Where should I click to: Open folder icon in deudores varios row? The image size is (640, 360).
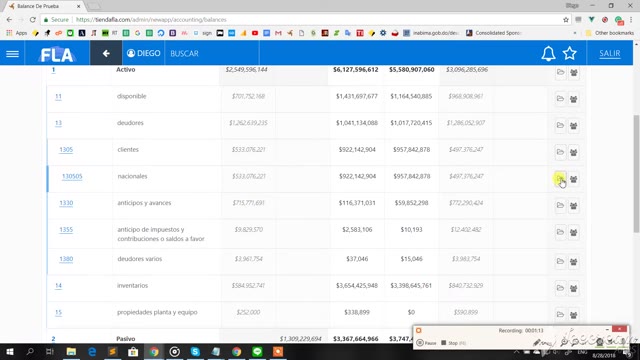[x=560, y=261]
